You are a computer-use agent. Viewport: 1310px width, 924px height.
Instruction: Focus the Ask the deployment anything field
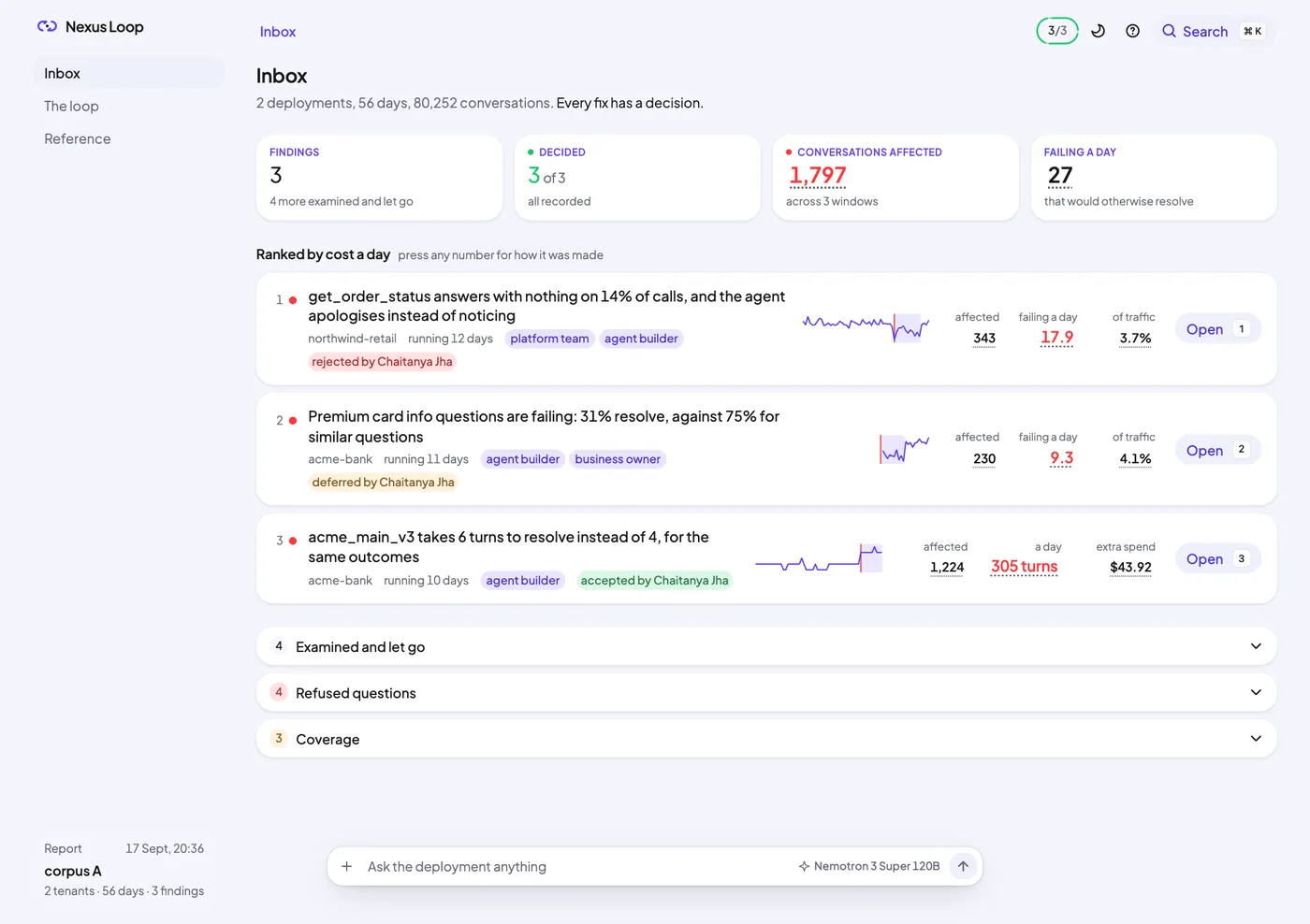pyautogui.click(x=575, y=866)
